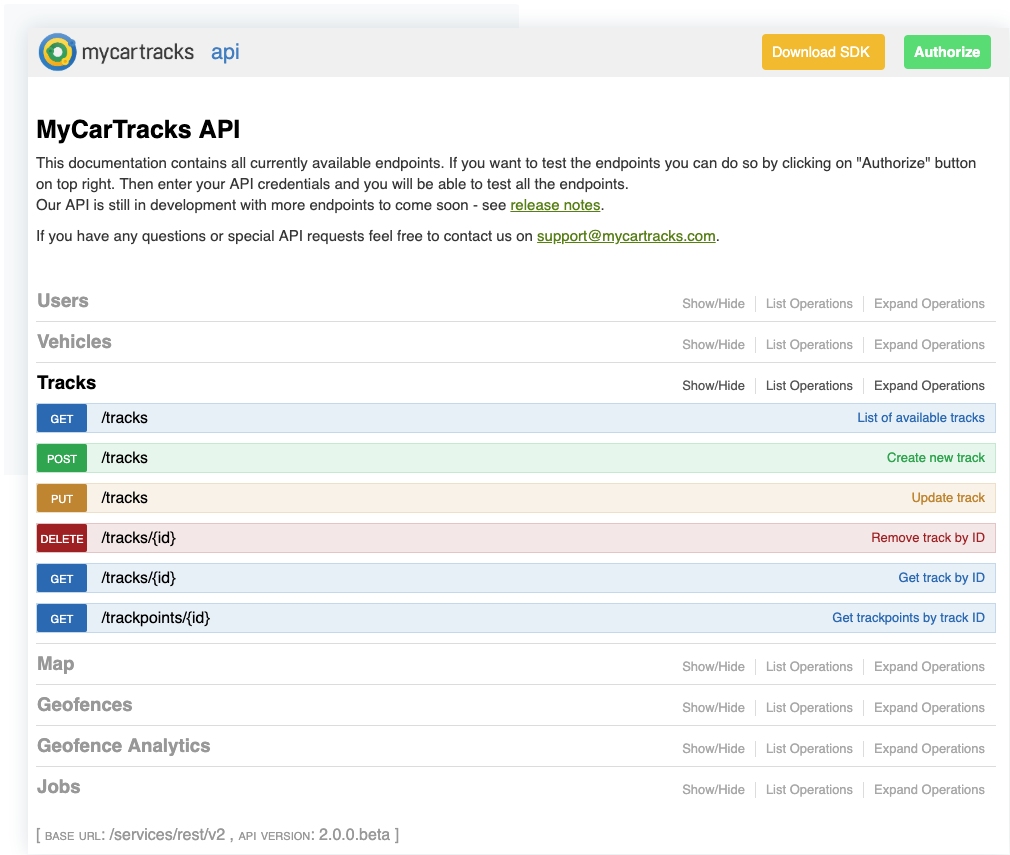Click the GET badge for /trackpoints/{id}
The height and width of the screenshot is (855, 1010).
pos(62,618)
